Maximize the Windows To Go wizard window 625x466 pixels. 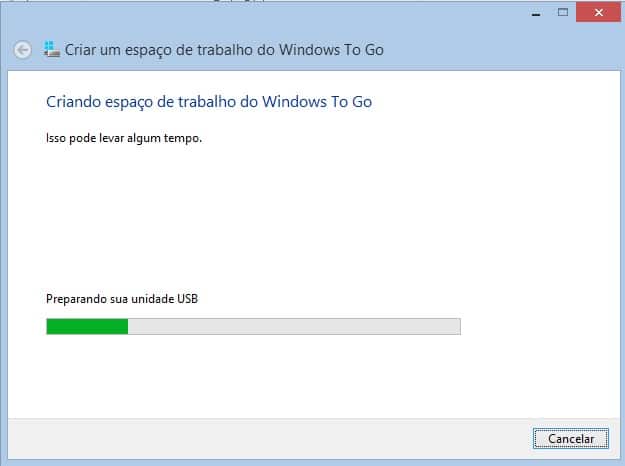coord(563,12)
